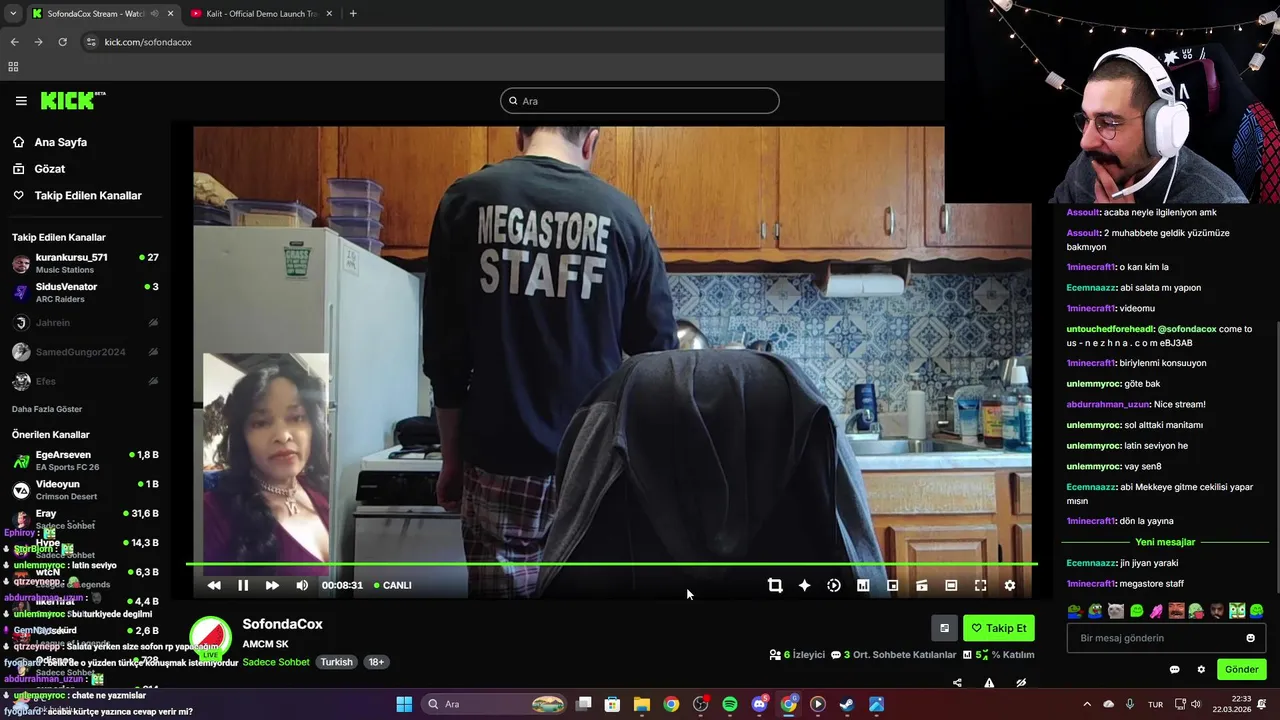Toggle theater mode in player
Screen dimensions: 1280x720
[x=951, y=585]
